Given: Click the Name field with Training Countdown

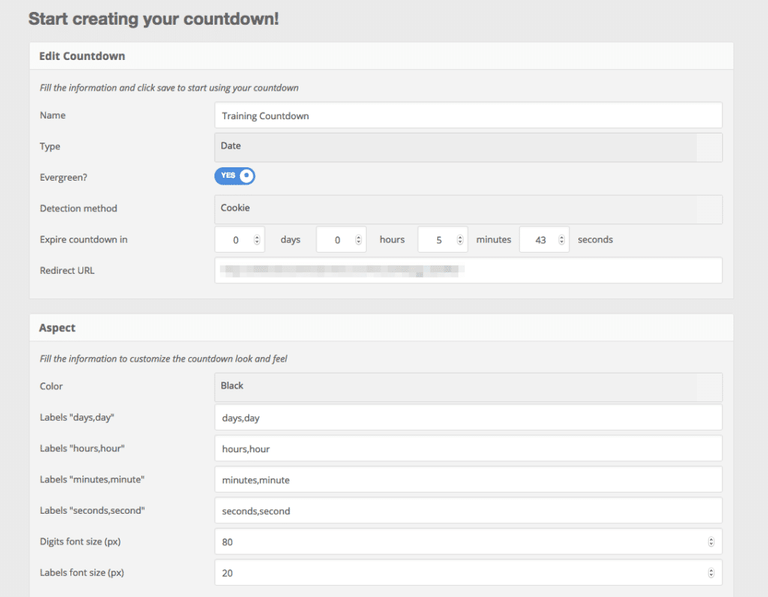Looking at the screenshot, I should tap(468, 116).
